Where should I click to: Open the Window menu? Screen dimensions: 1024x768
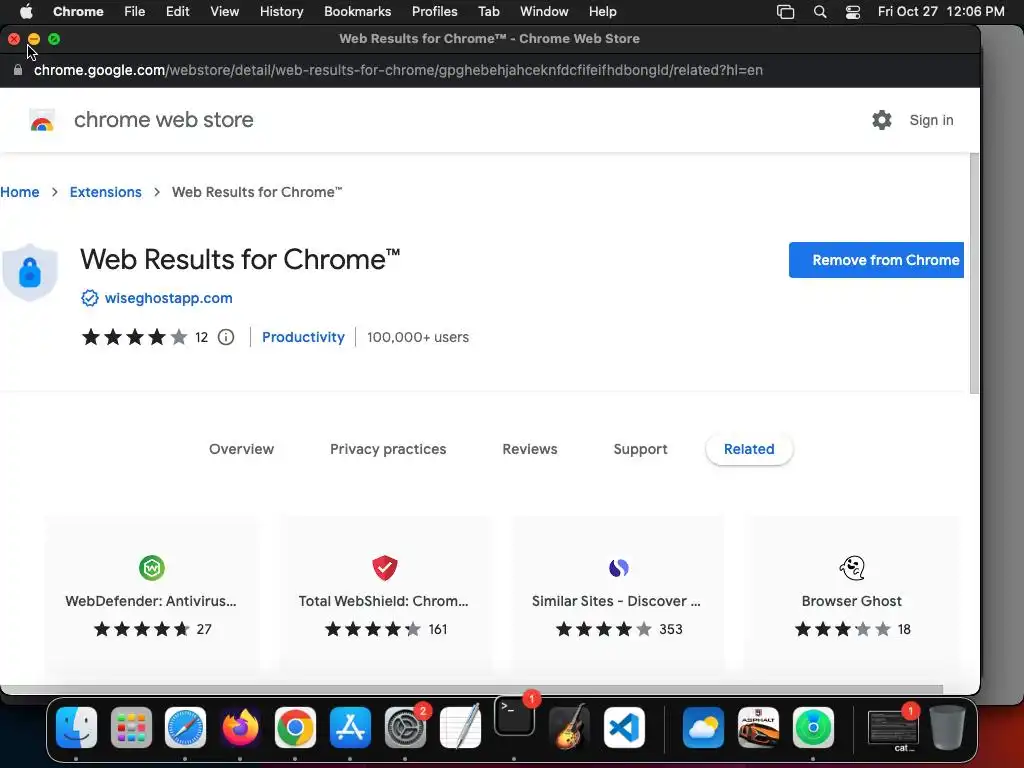544,12
